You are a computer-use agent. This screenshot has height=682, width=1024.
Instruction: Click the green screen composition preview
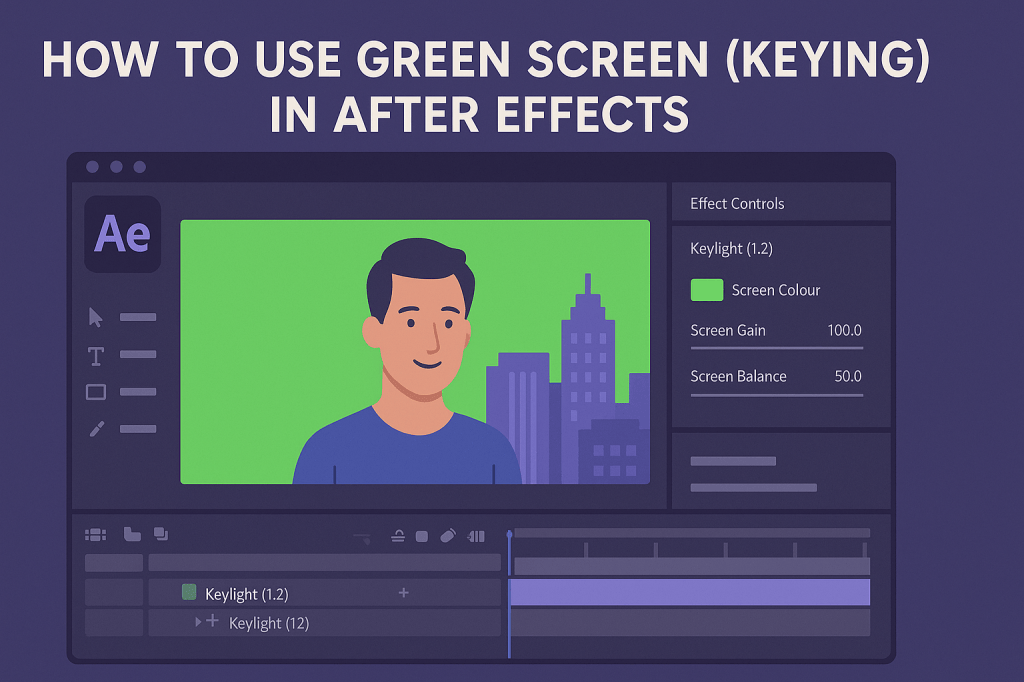pyautogui.click(x=415, y=352)
